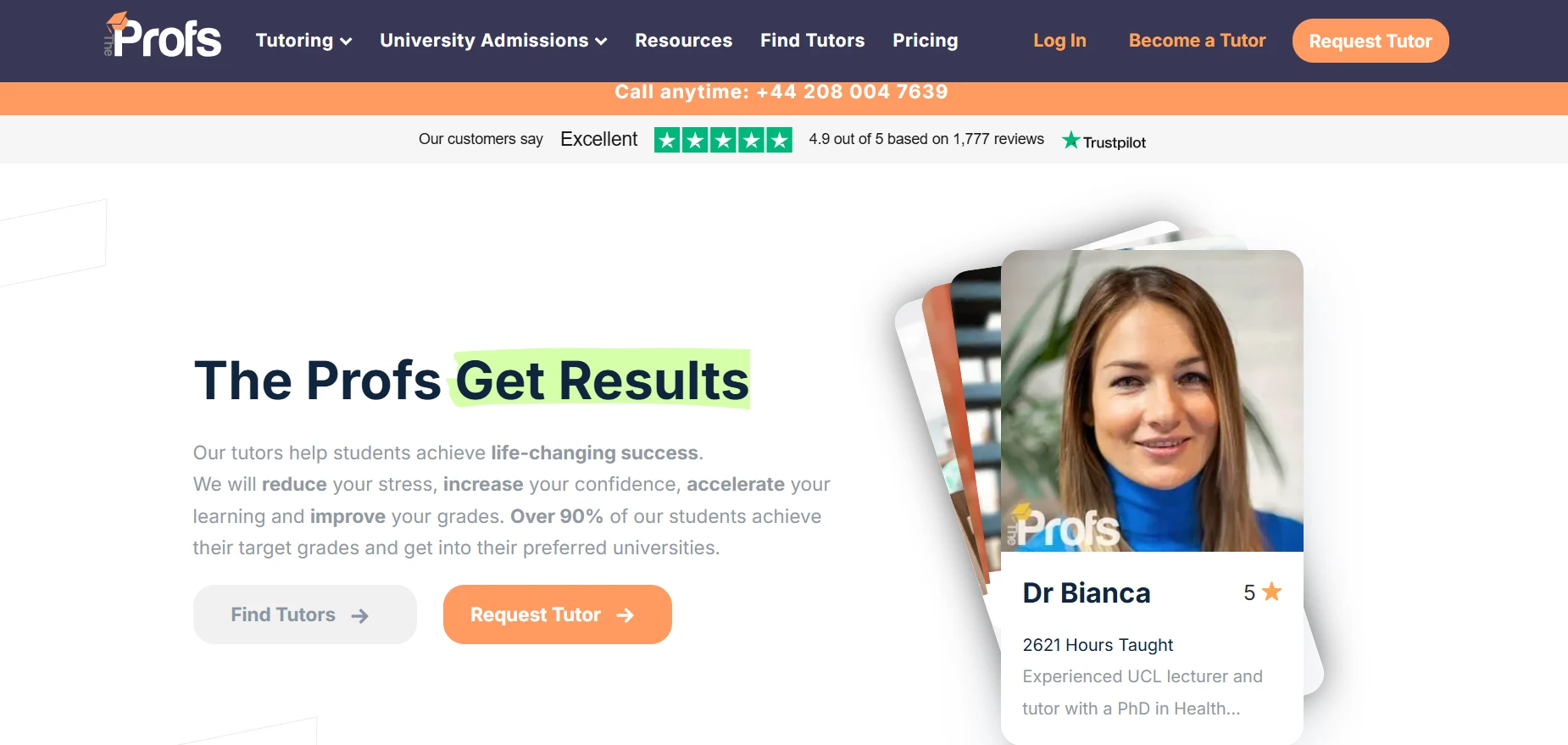Click the Log In link
1568x745 pixels.
pos(1059,41)
